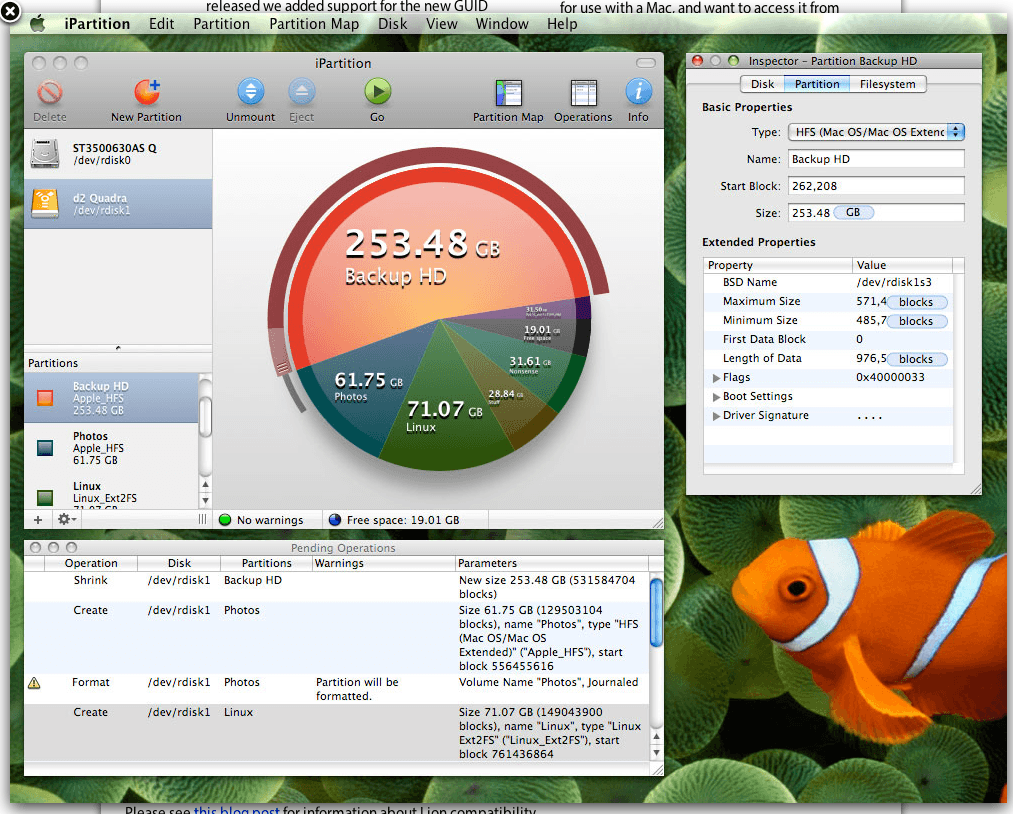The image size is (1013, 814).
Task: Click the Delete toolbar icon
Action: point(50,92)
